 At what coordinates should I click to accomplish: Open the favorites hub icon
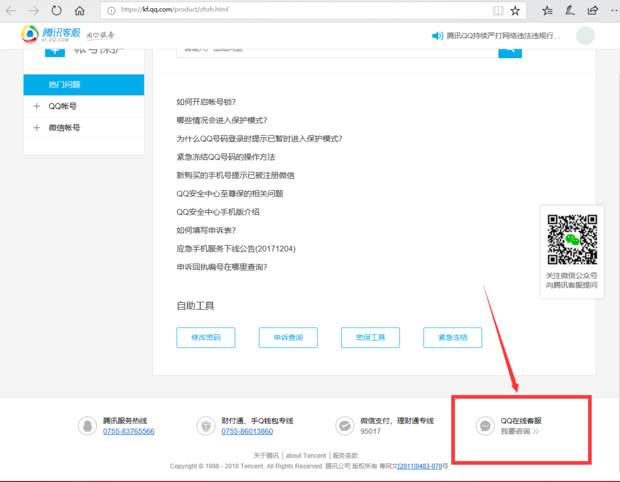(x=547, y=11)
